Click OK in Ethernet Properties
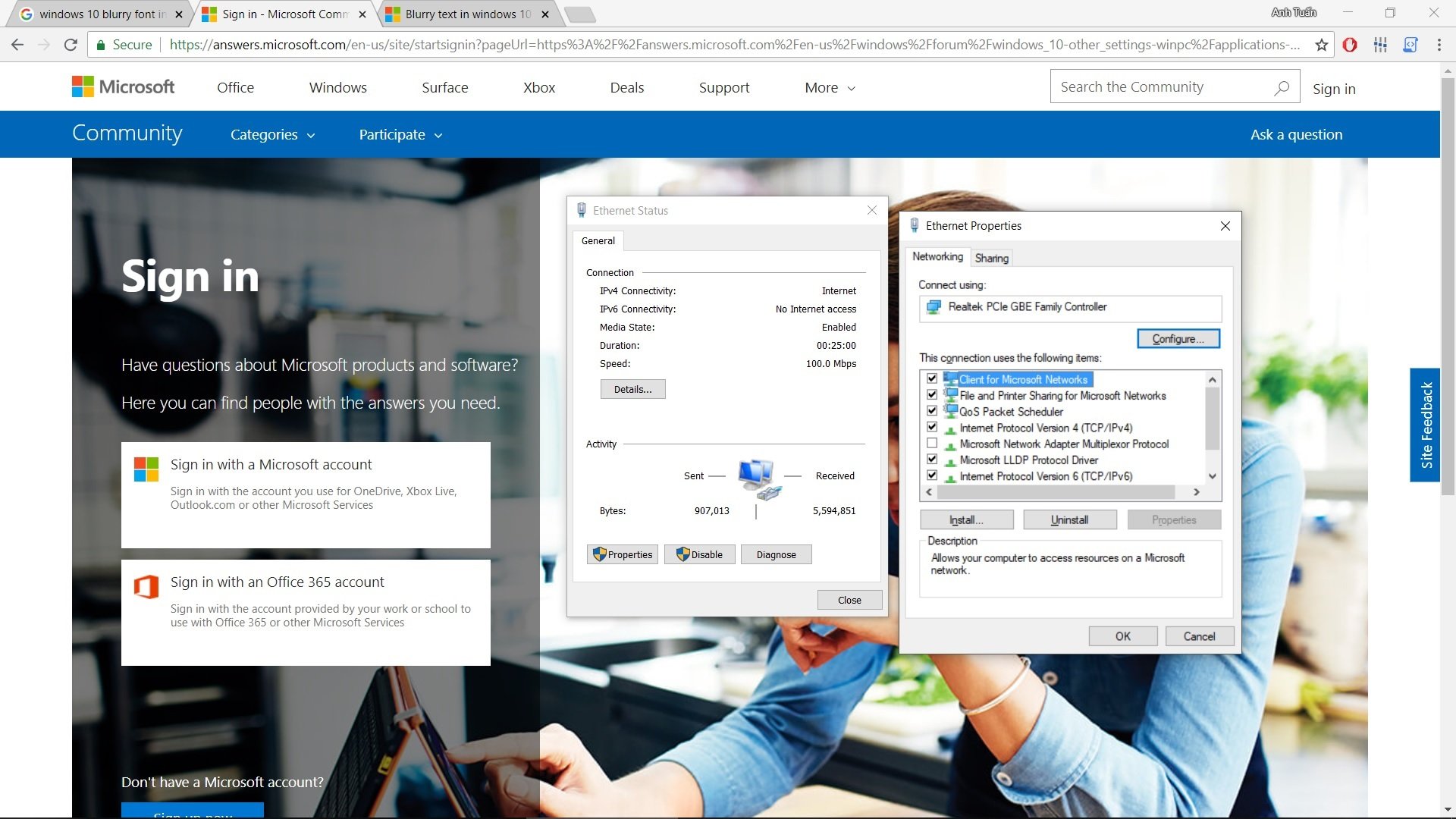The image size is (1456, 819). pos(1122,636)
